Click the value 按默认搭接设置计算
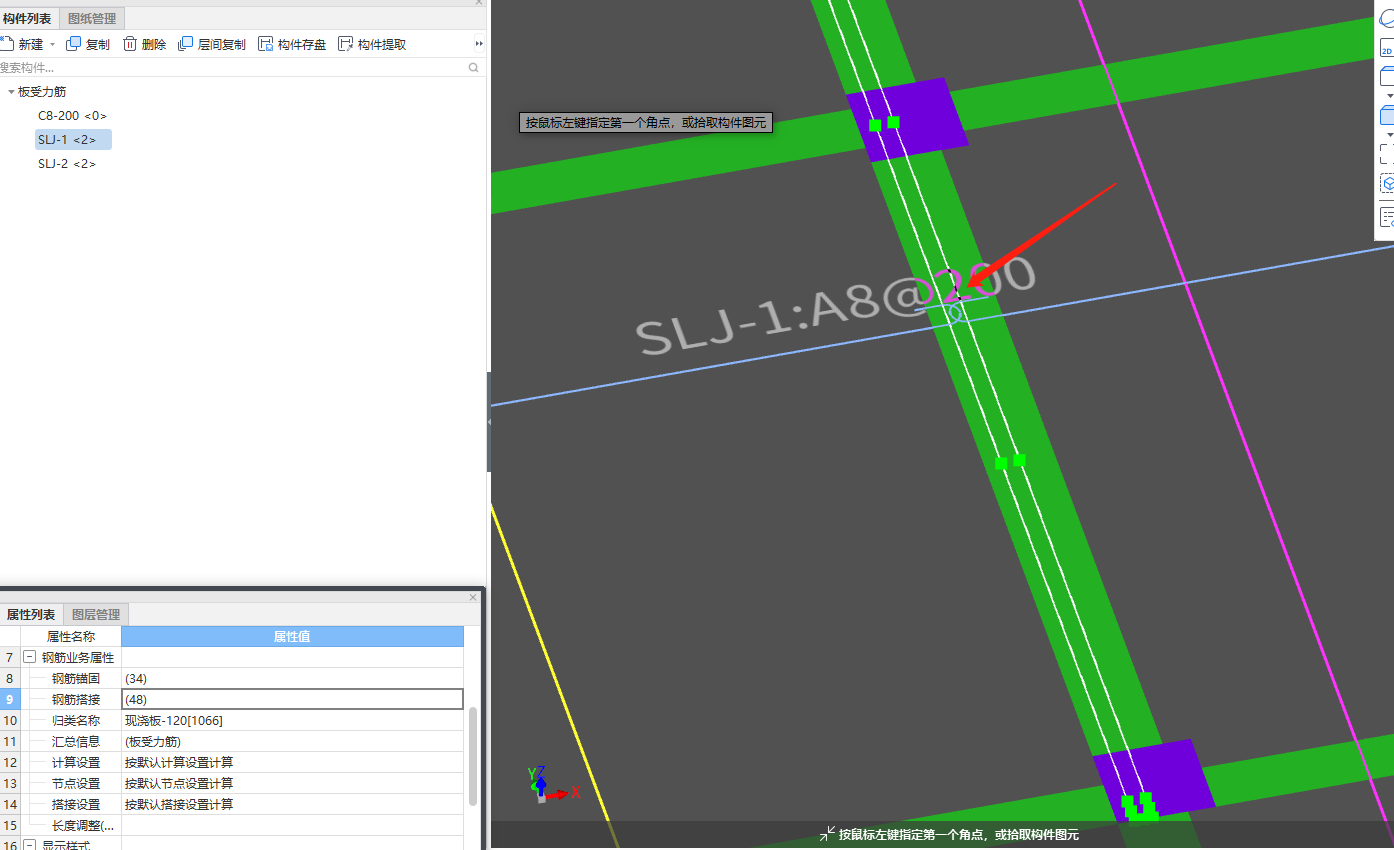This screenshot has height=850, width=1394. [292, 804]
